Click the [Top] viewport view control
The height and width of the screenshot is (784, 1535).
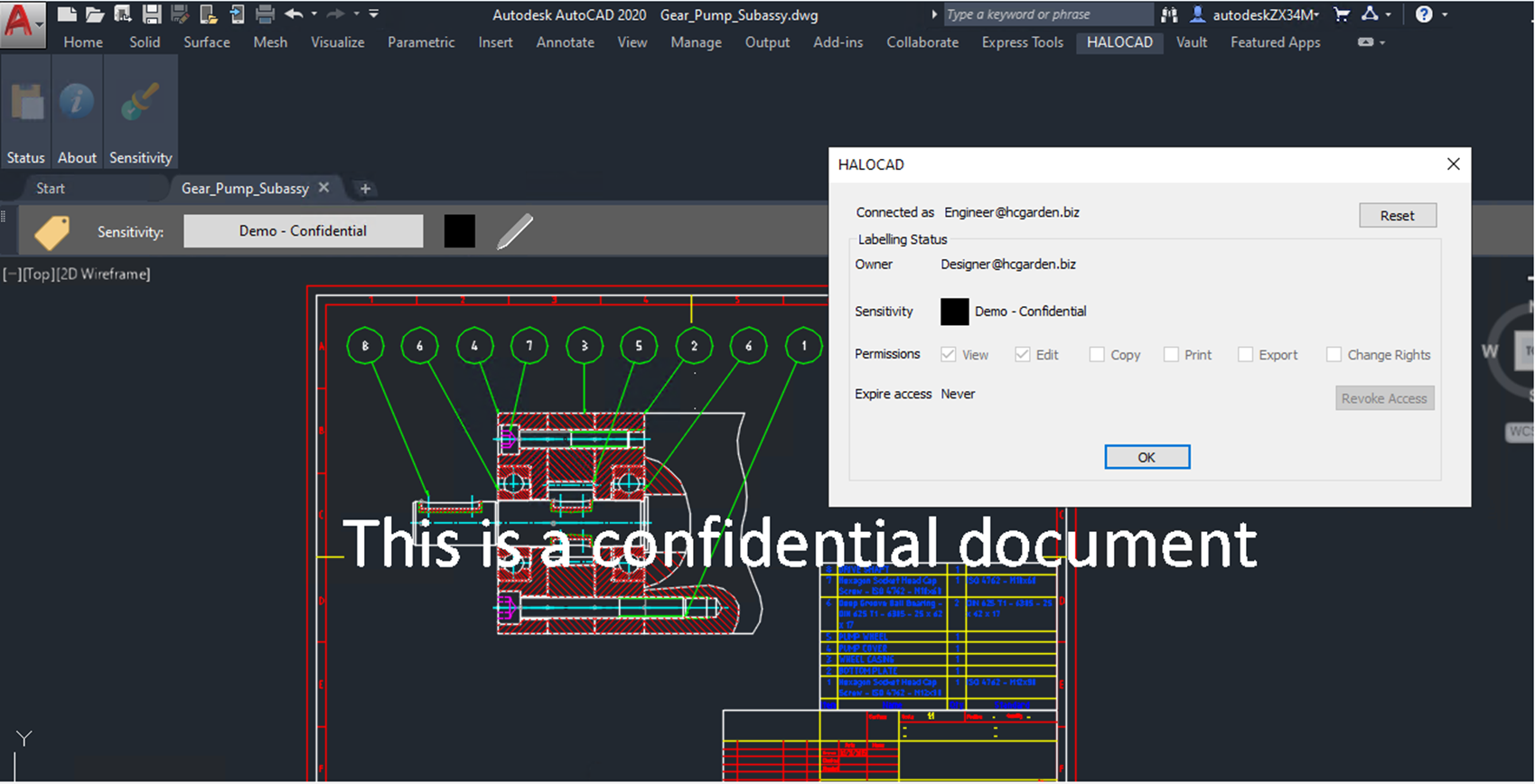pos(38,274)
